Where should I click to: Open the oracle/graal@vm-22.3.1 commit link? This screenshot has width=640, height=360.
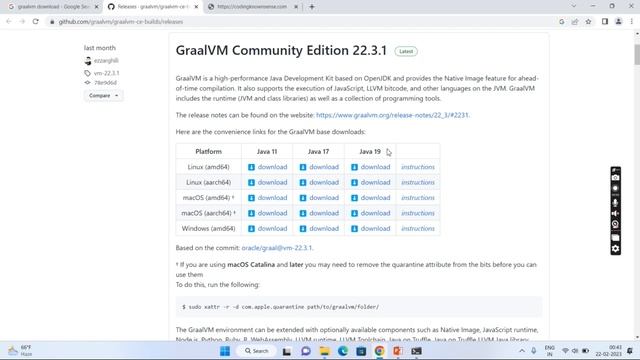point(277,248)
